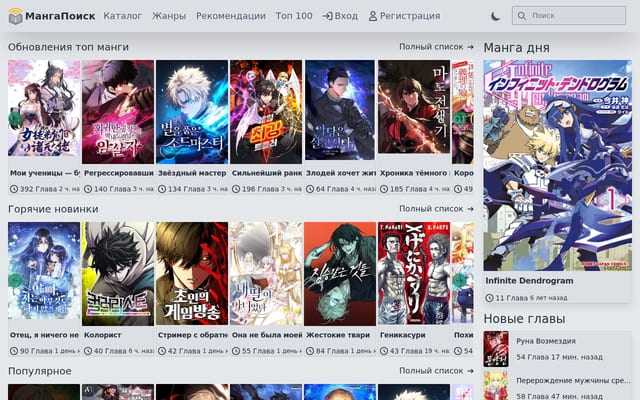The height and width of the screenshot is (400, 640).
Task: Open the Колорист manga cover
Action: 118,274
